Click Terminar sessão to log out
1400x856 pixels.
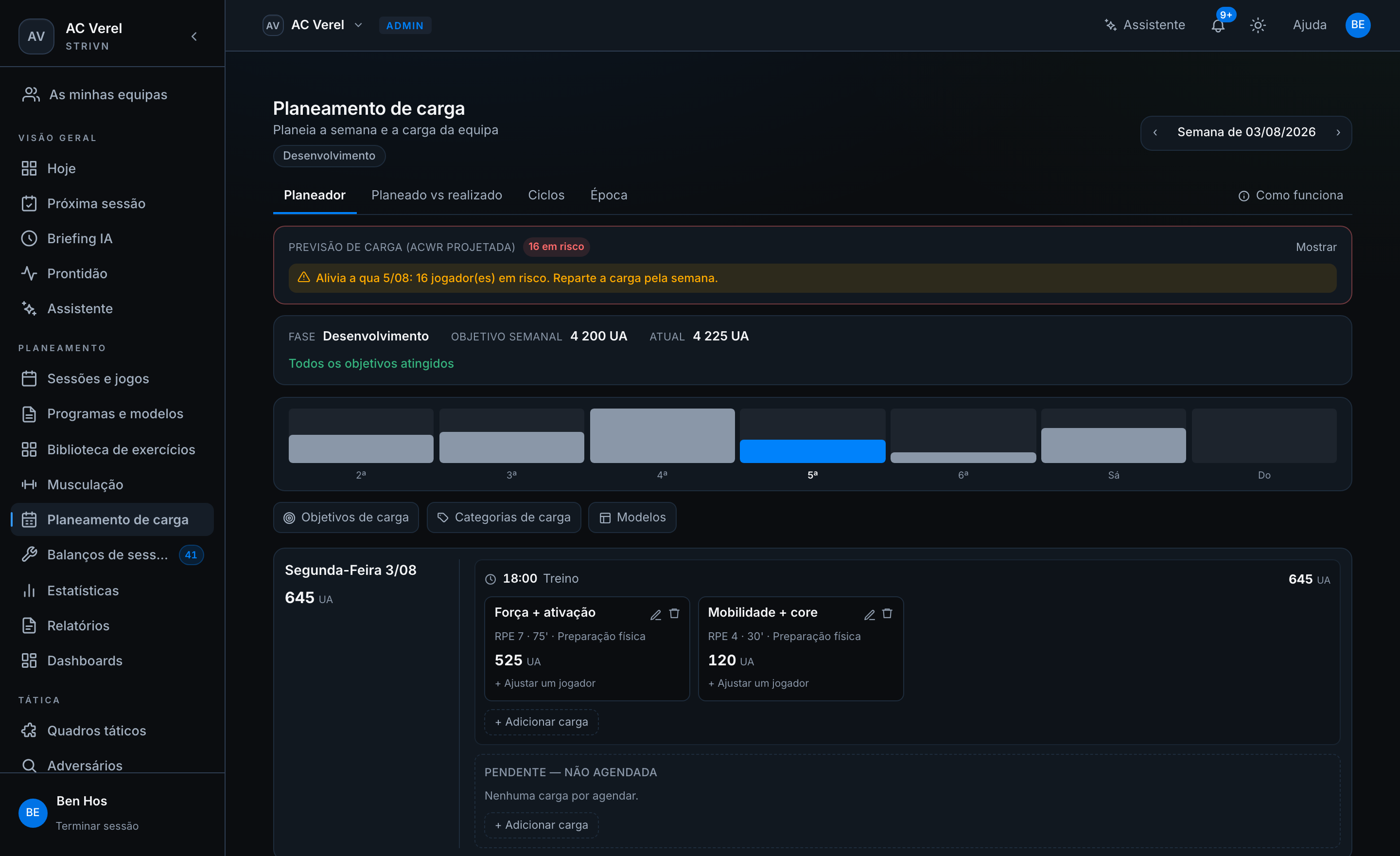97,826
